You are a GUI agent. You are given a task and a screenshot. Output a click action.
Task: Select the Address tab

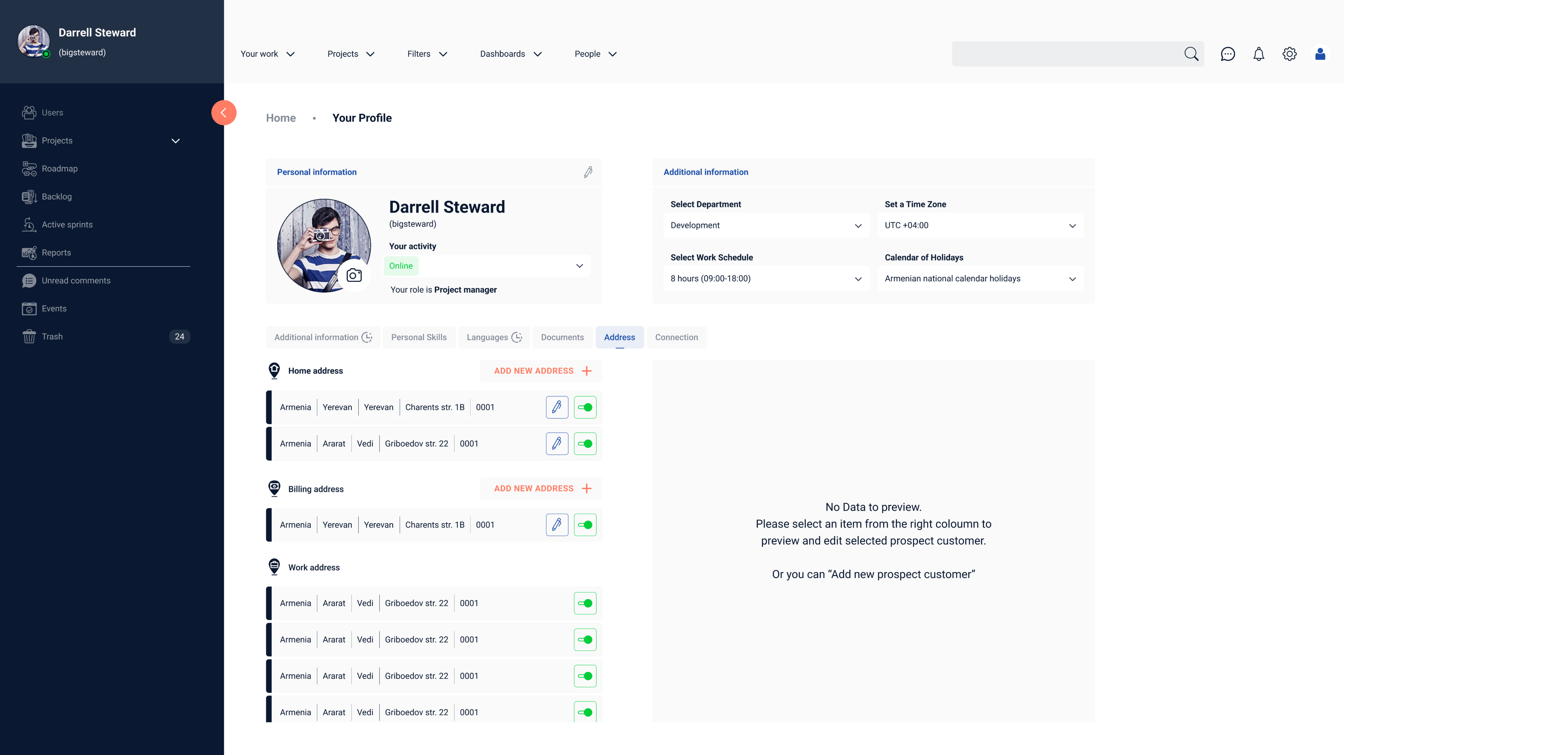(620, 337)
